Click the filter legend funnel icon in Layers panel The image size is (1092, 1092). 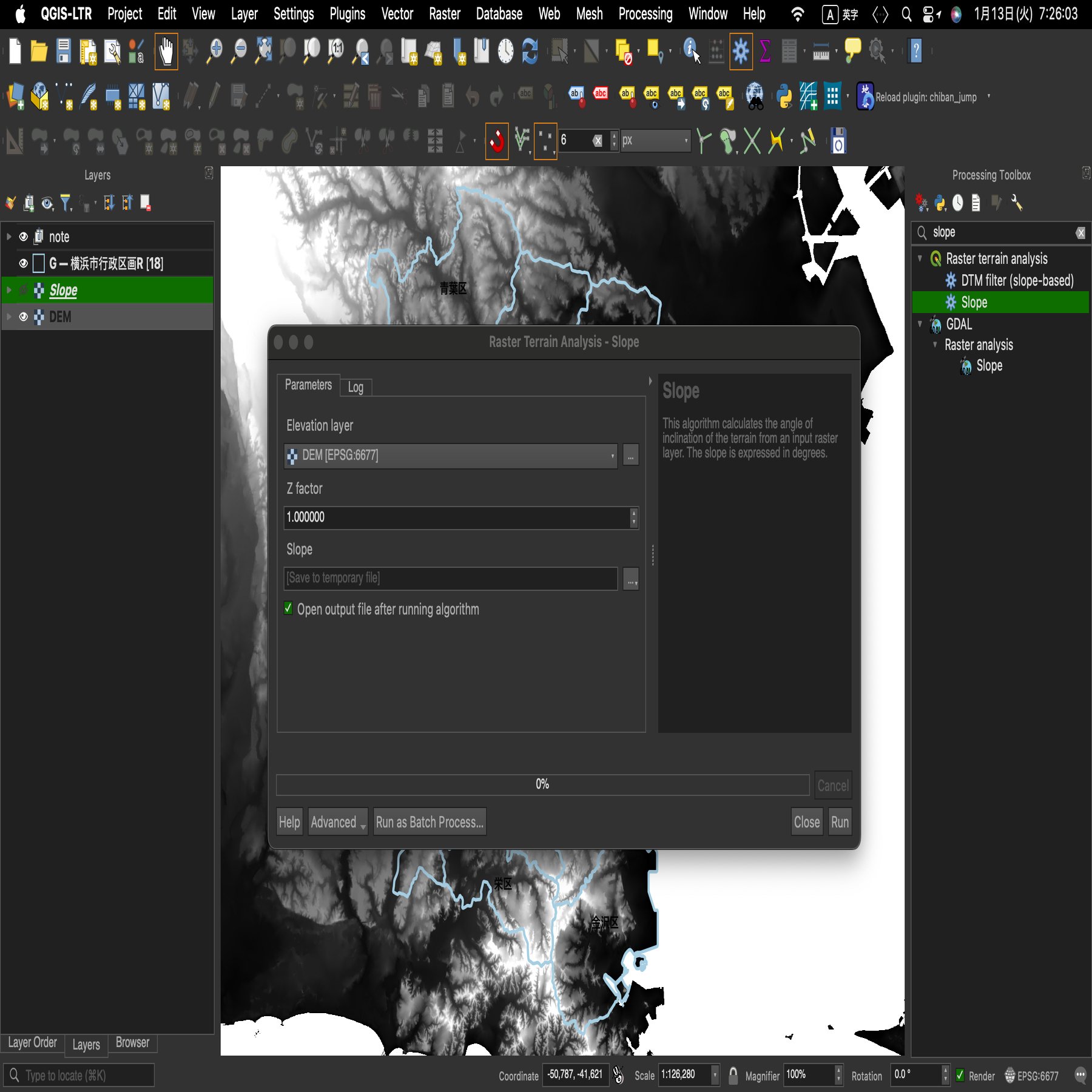click(66, 203)
